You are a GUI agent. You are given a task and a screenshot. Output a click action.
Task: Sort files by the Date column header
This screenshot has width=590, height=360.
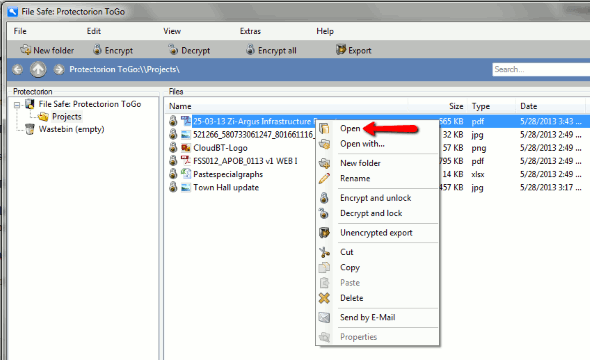(x=528, y=106)
